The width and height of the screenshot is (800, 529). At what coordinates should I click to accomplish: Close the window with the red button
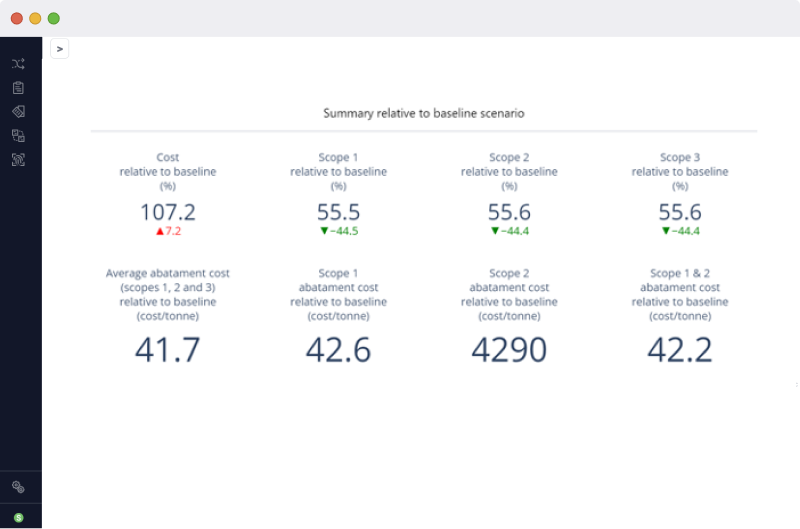[17, 18]
